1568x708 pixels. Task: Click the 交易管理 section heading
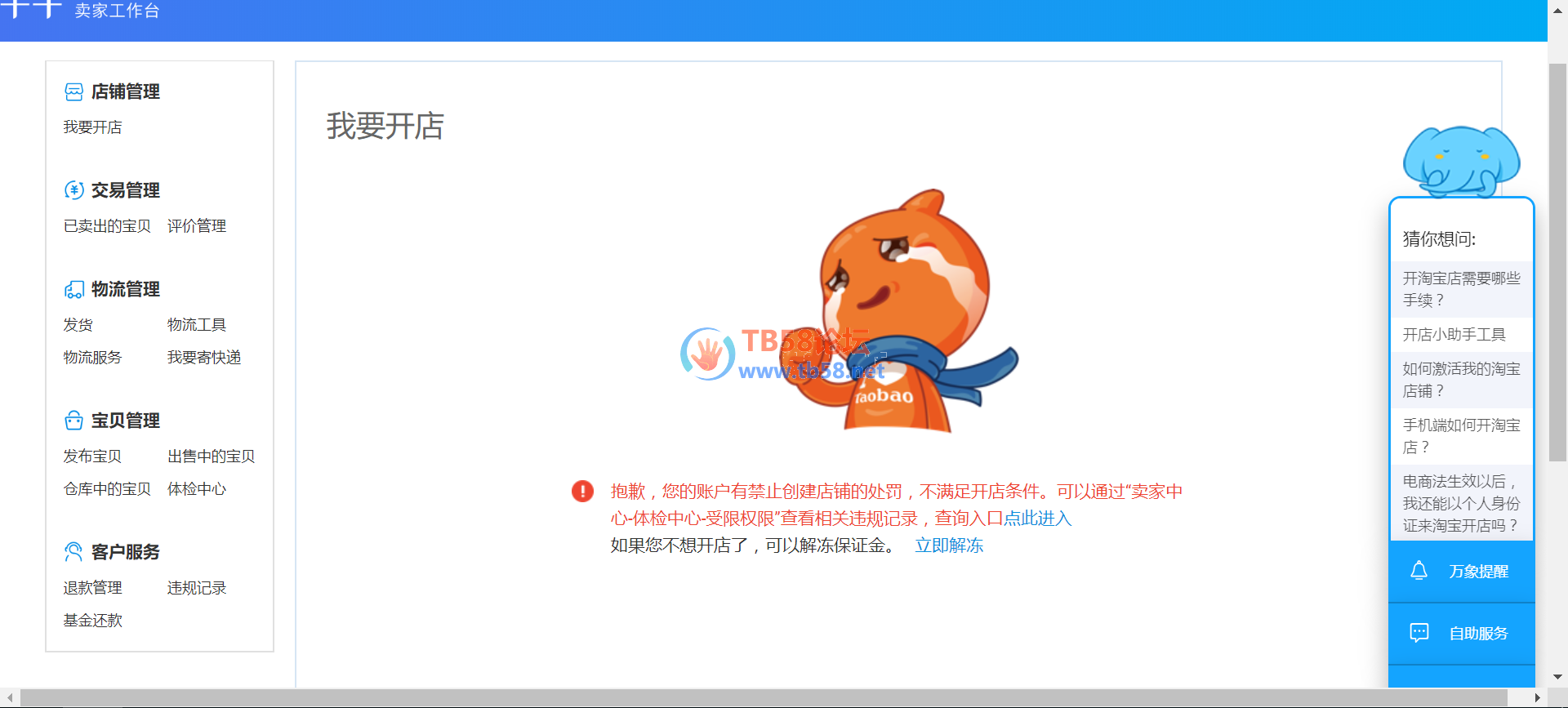tap(125, 190)
